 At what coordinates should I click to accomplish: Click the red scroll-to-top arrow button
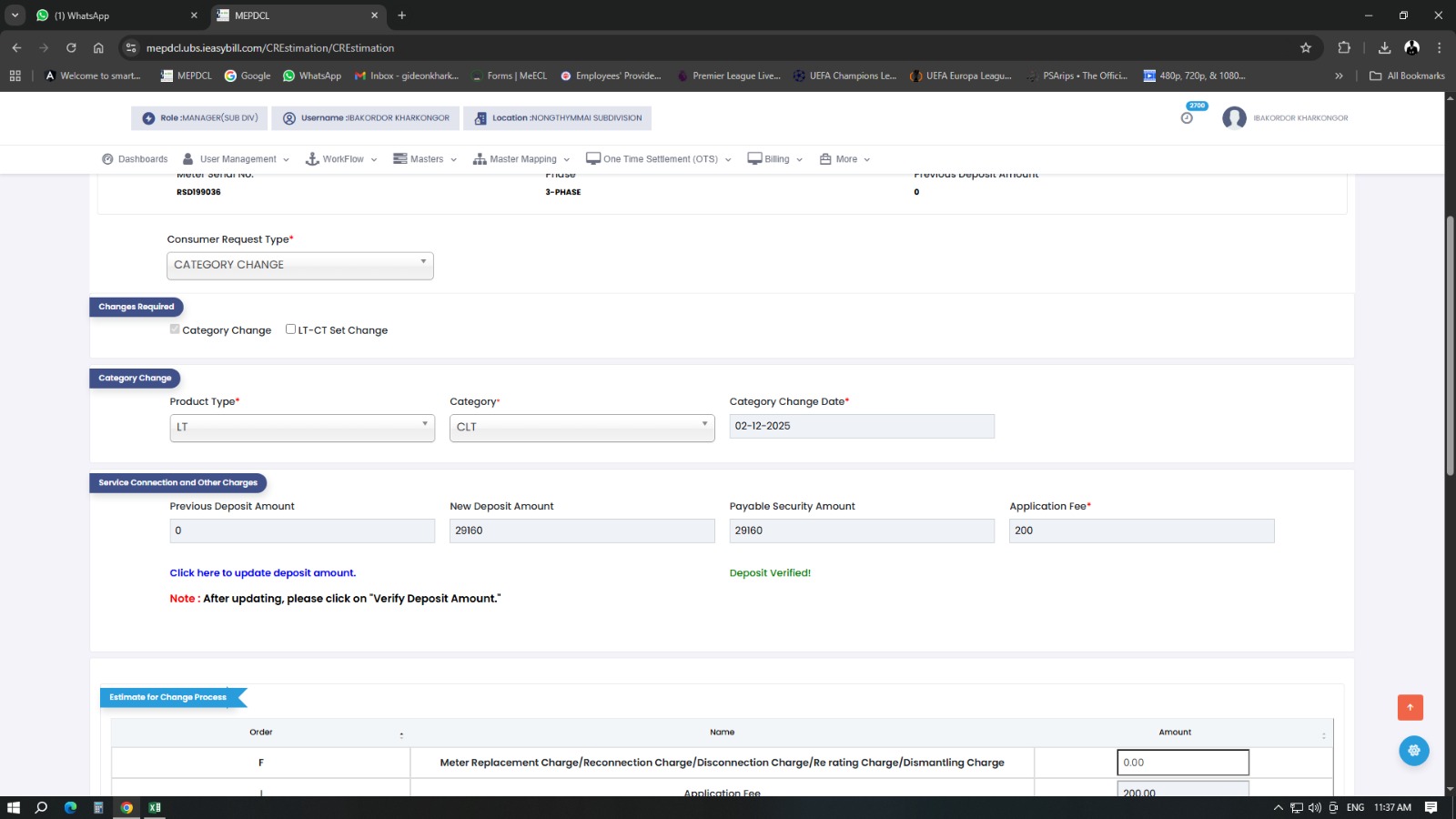click(1410, 707)
